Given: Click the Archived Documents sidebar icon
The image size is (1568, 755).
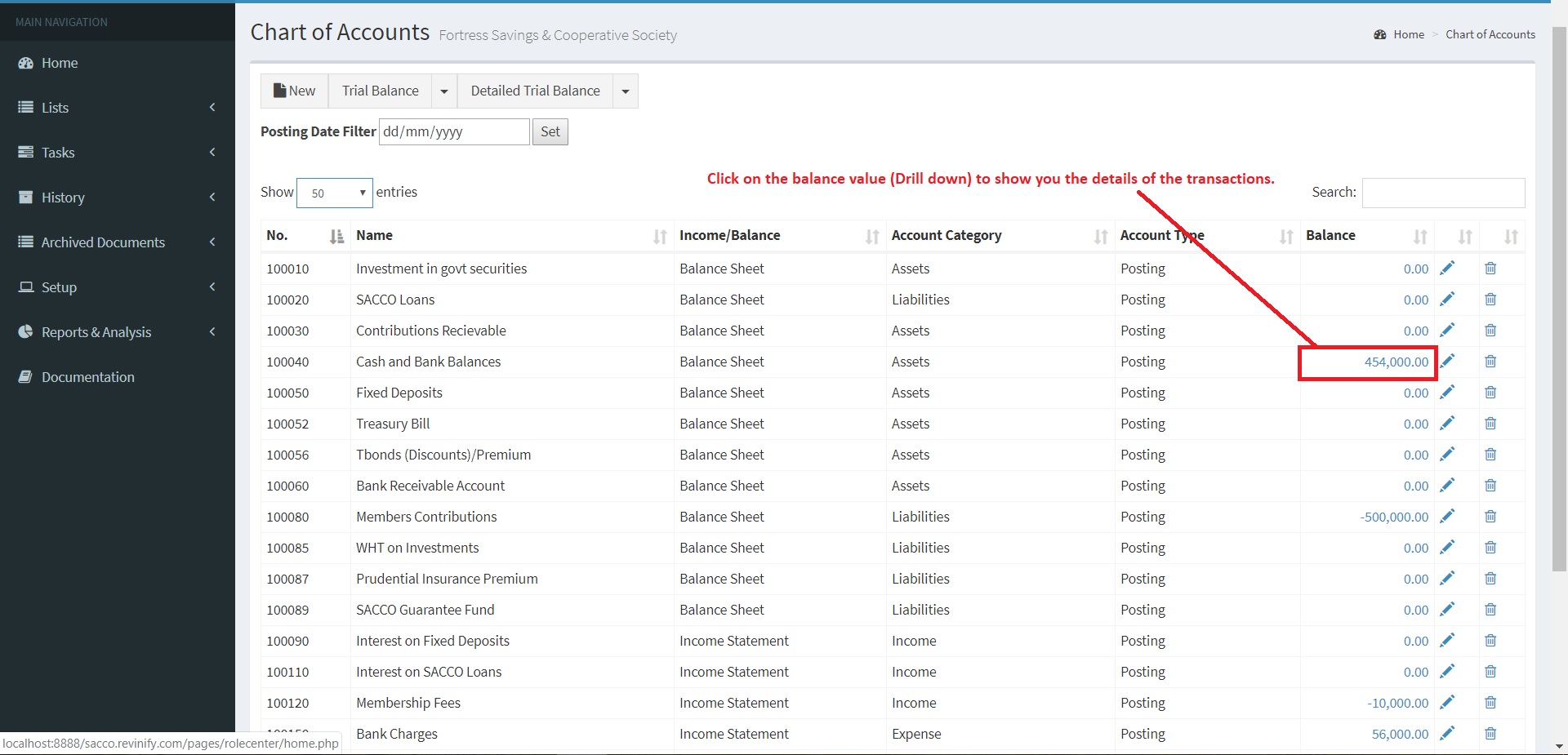Looking at the screenshot, I should click(24, 242).
